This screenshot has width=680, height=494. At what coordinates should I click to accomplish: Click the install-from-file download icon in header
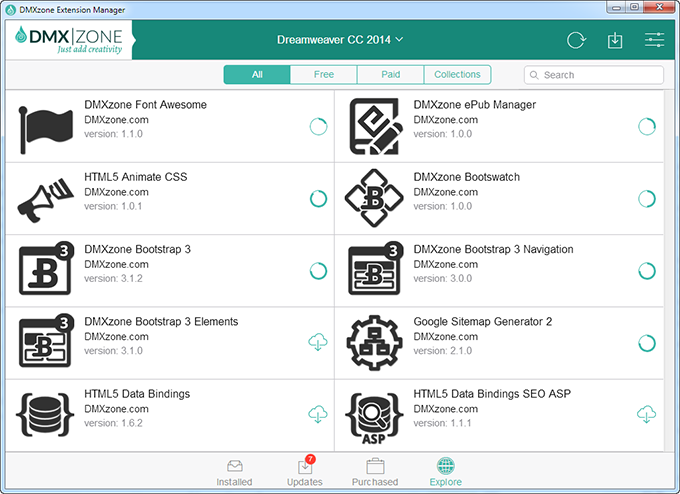point(615,40)
